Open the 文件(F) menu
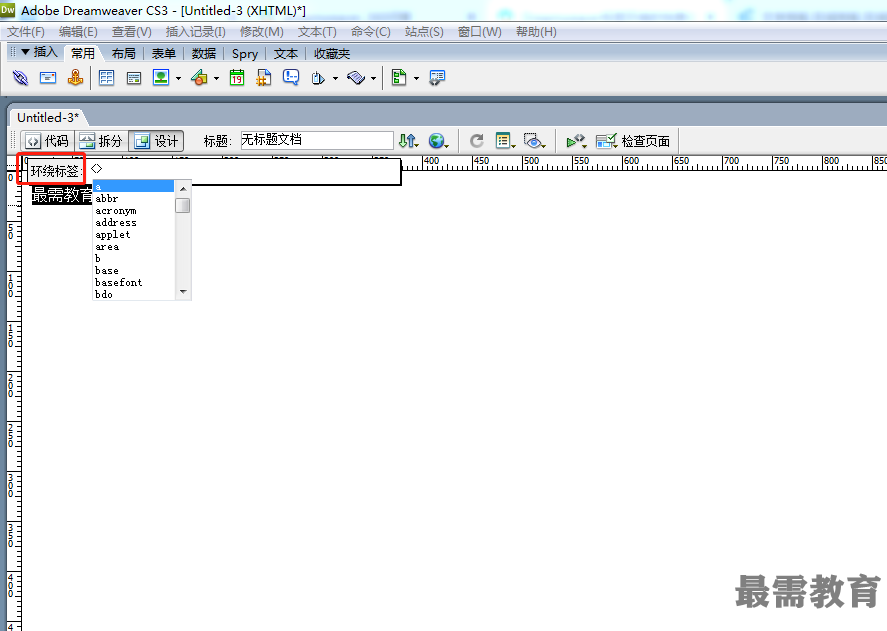This screenshot has width=887, height=631. 25,32
